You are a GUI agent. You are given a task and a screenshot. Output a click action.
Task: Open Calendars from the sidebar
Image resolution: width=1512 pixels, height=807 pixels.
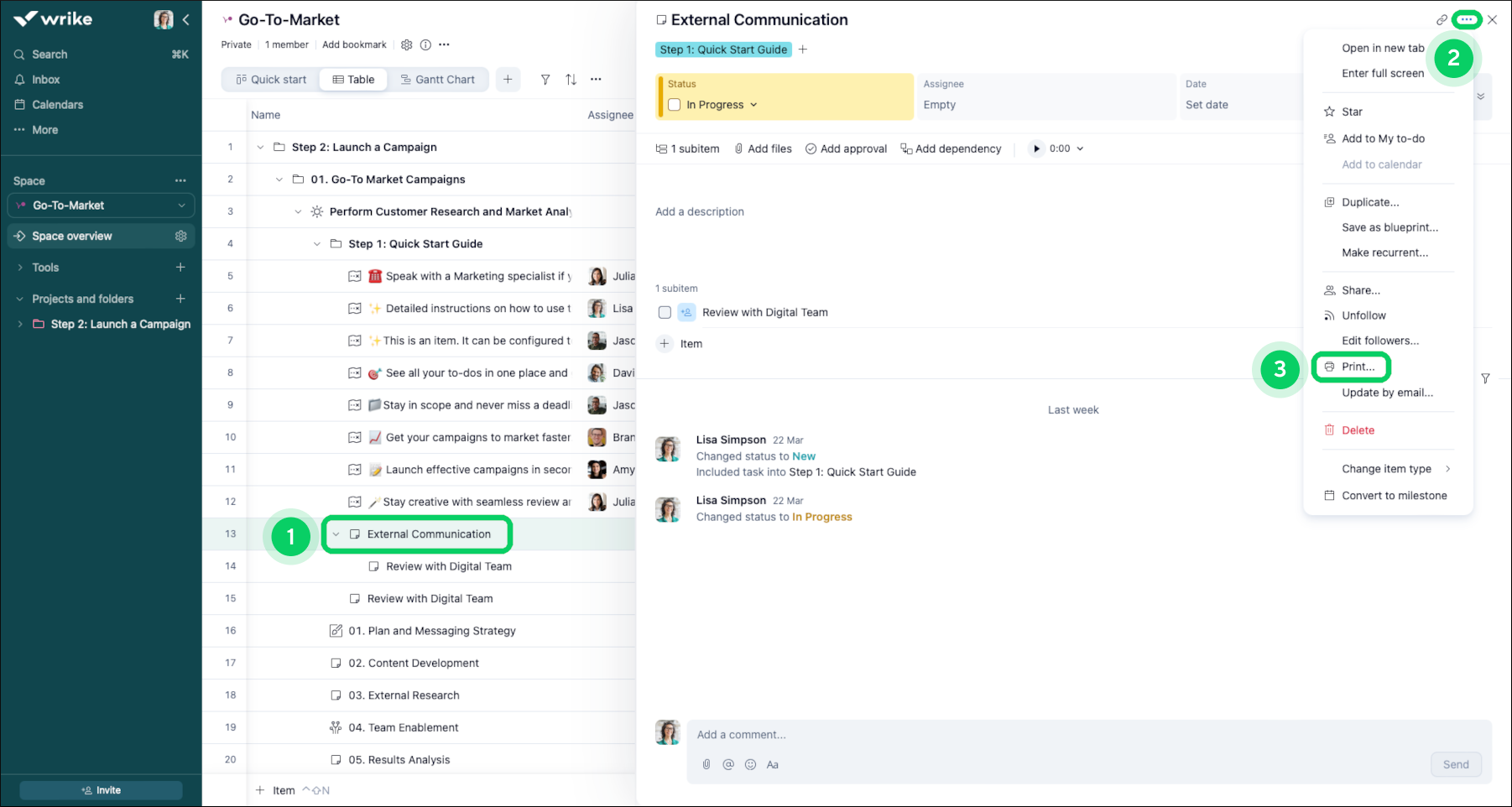click(57, 105)
